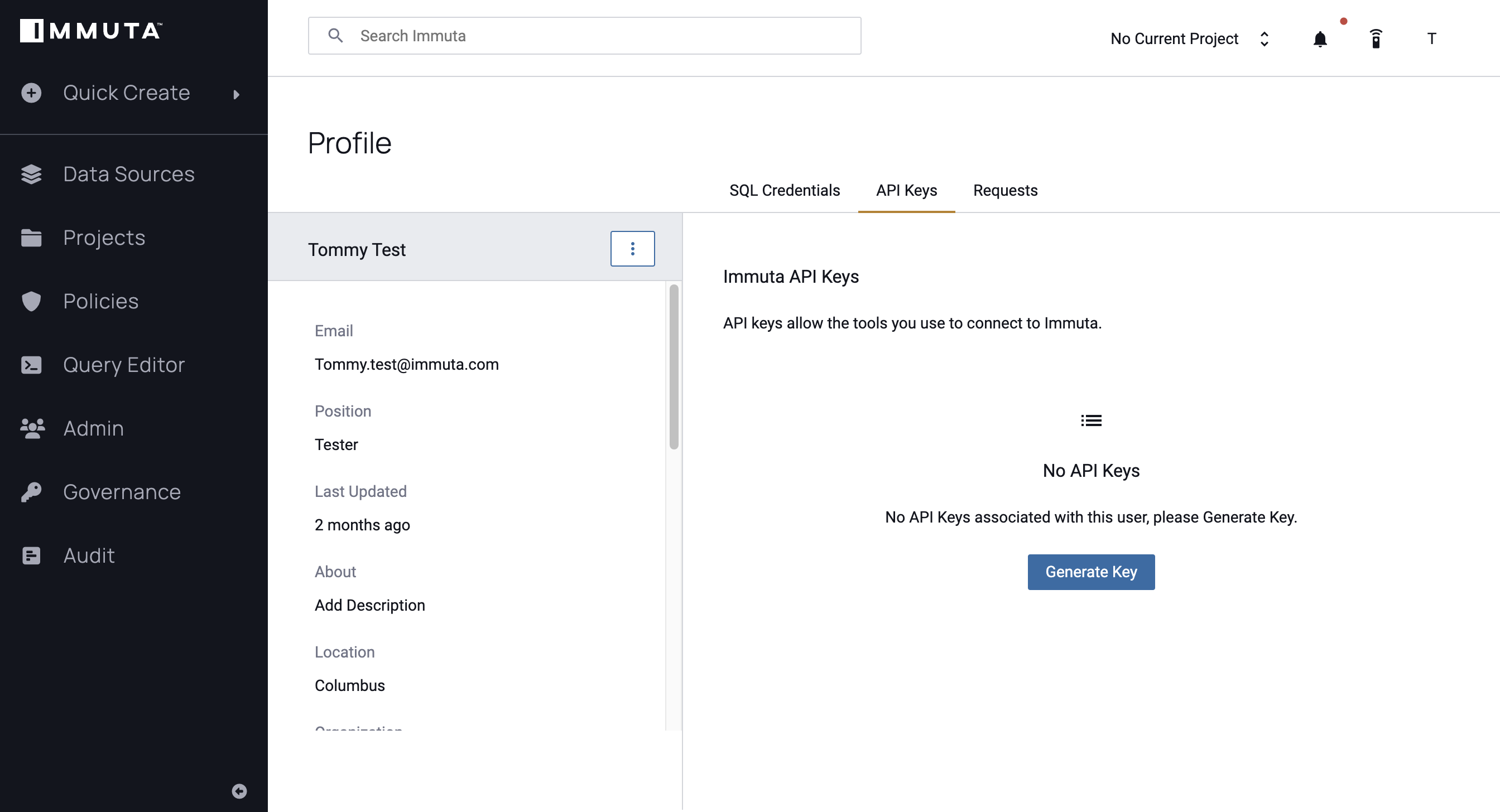The width and height of the screenshot is (1500, 812).
Task: Open Query Editor terminal icon
Action: click(x=31, y=364)
